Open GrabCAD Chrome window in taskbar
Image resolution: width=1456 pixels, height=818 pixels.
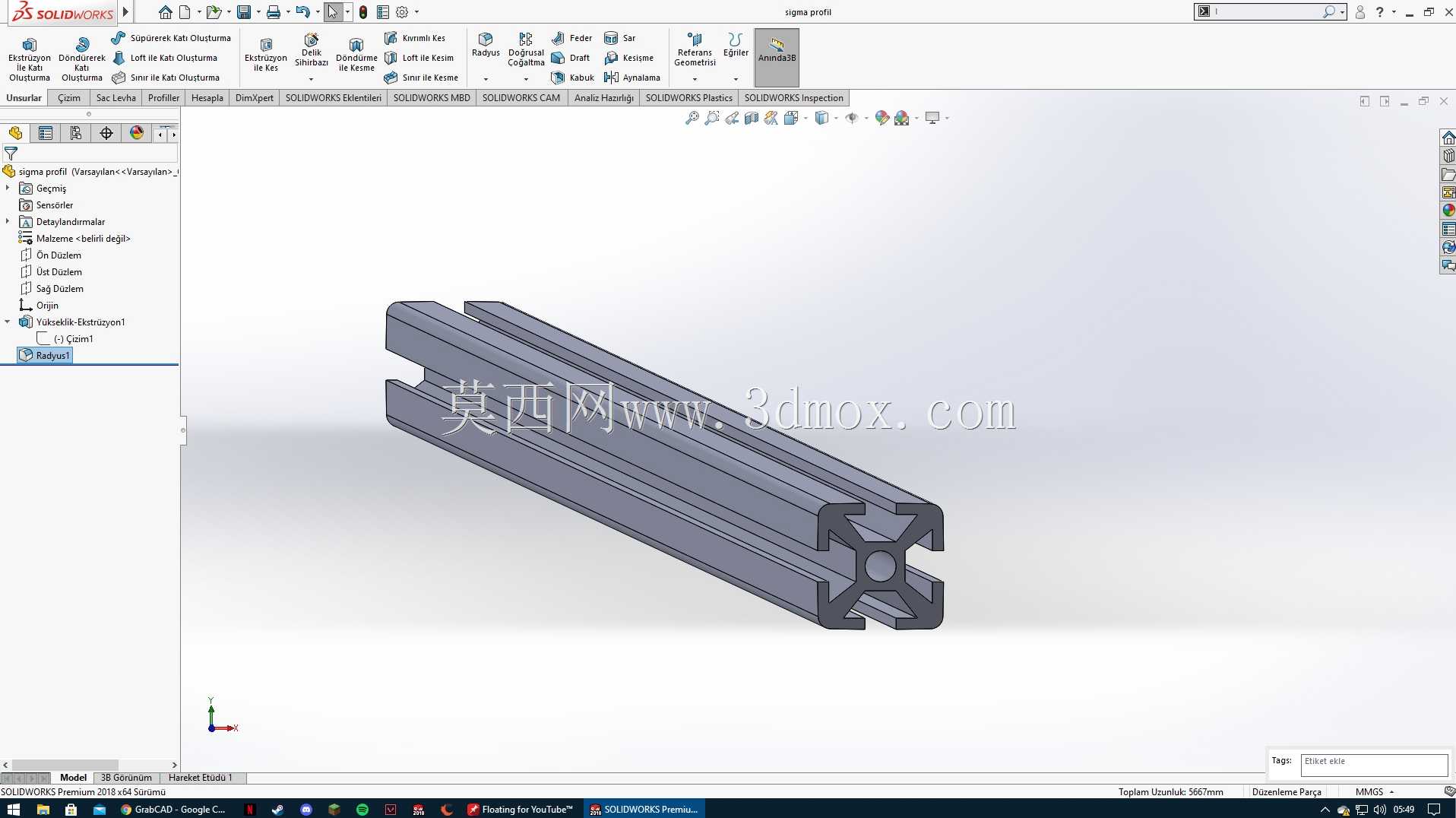coord(173,810)
